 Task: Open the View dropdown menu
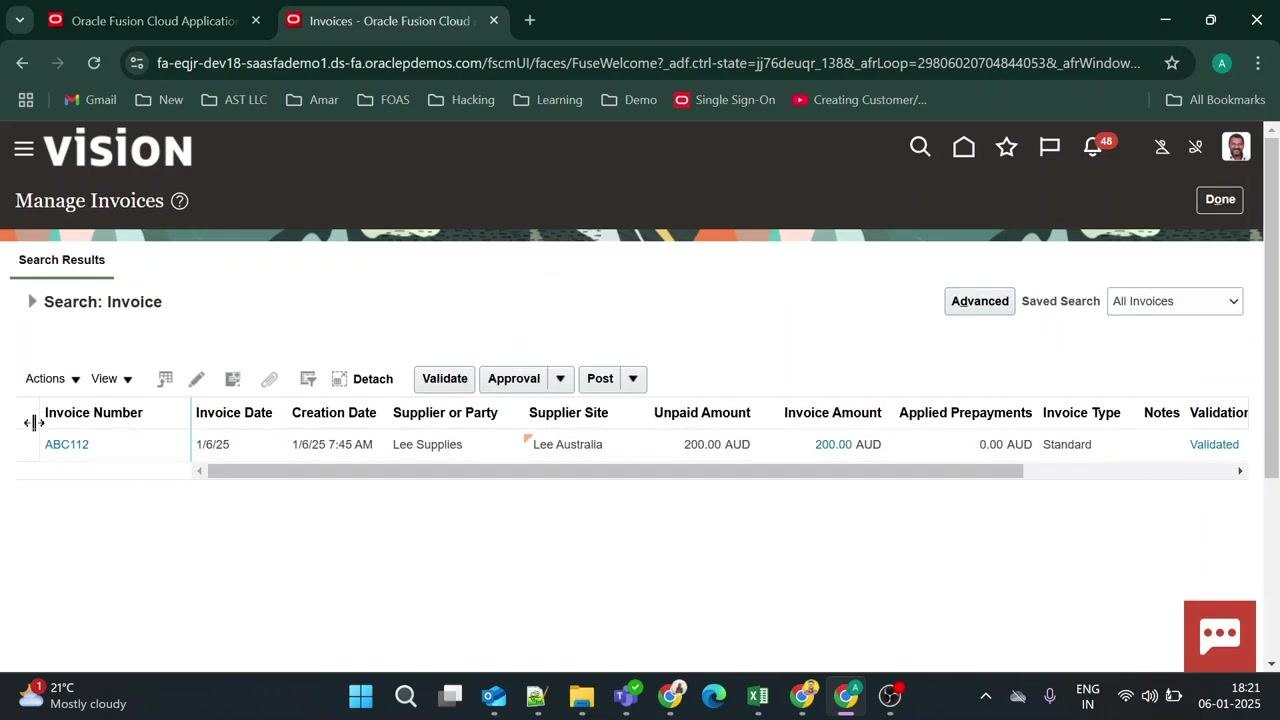click(x=112, y=379)
